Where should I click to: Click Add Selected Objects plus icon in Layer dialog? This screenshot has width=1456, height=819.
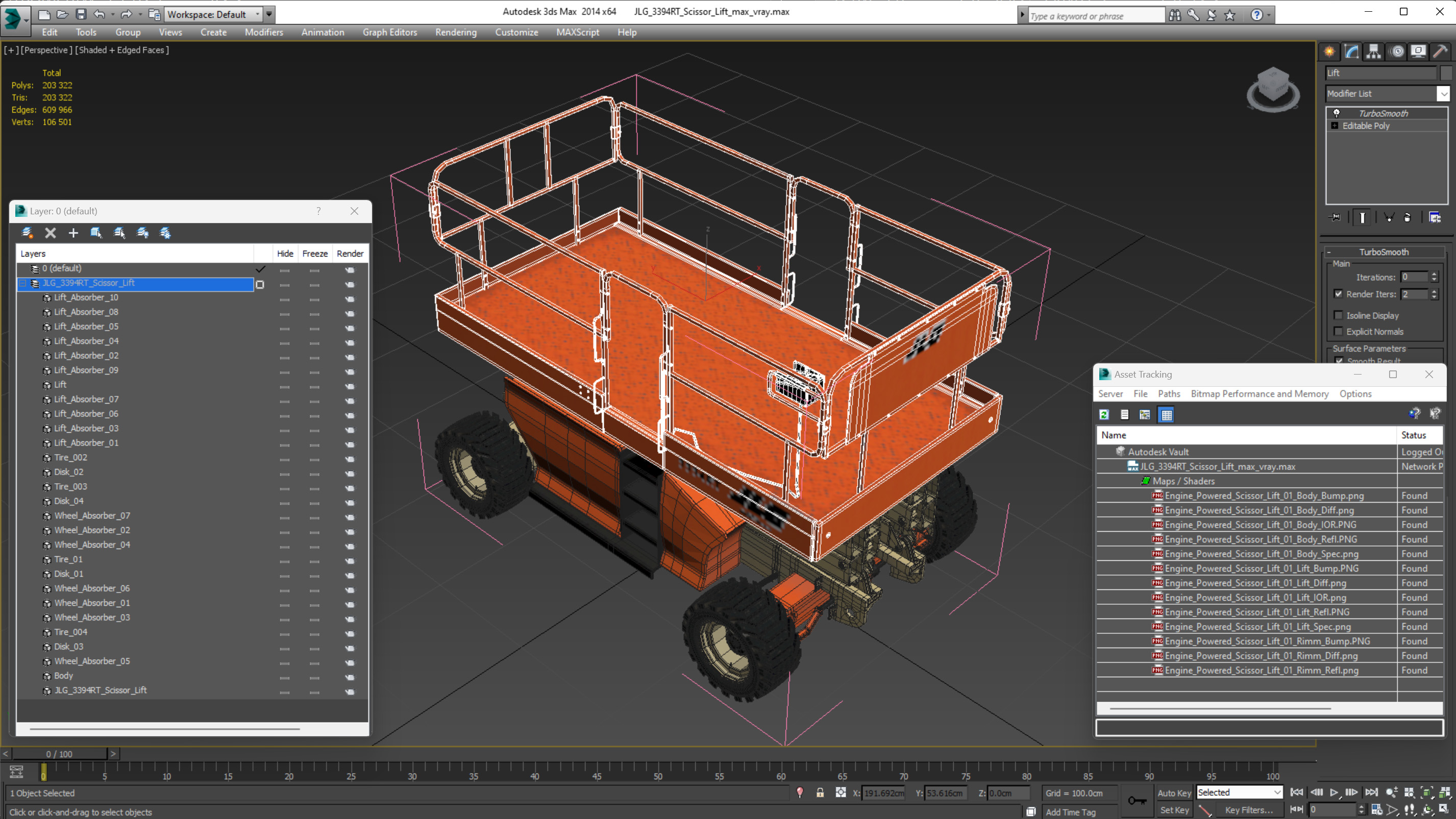pyautogui.click(x=73, y=233)
